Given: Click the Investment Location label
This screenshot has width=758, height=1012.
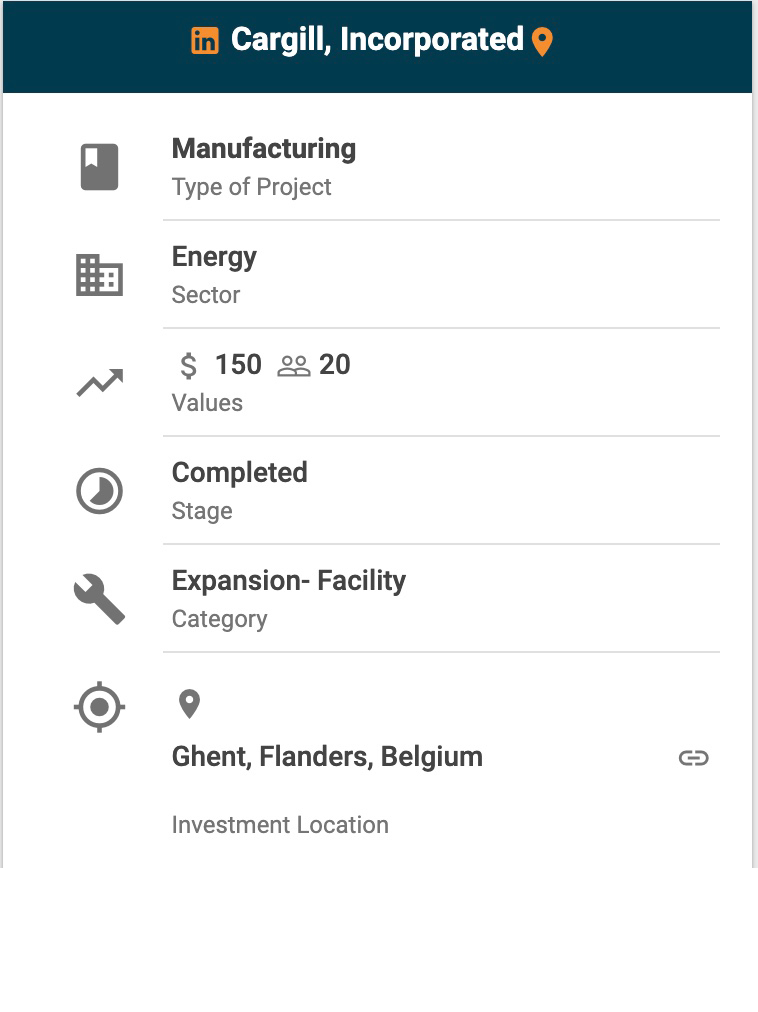Looking at the screenshot, I should pyautogui.click(x=280, y=825).
